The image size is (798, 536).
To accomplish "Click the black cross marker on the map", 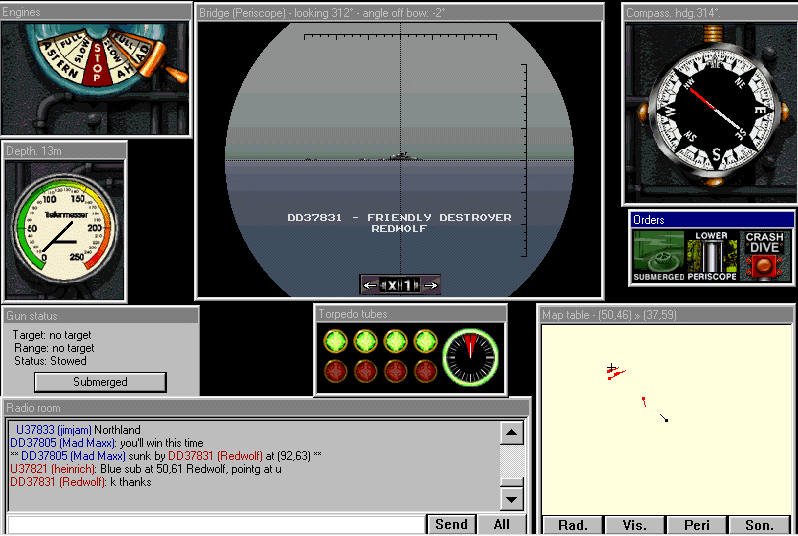I will 611,367.
